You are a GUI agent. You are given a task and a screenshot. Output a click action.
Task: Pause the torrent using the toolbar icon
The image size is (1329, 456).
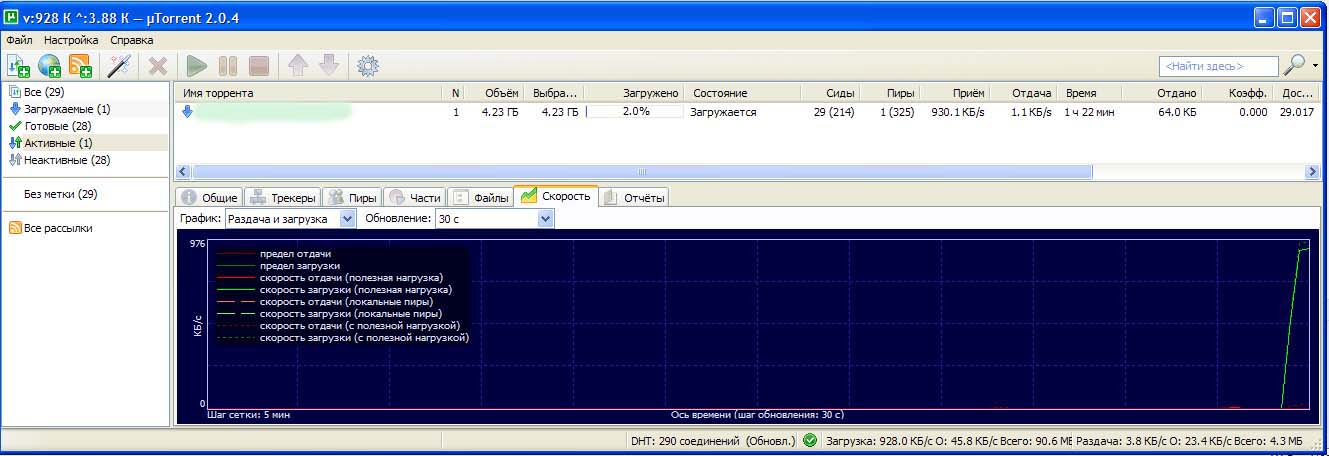pos(228,66)
